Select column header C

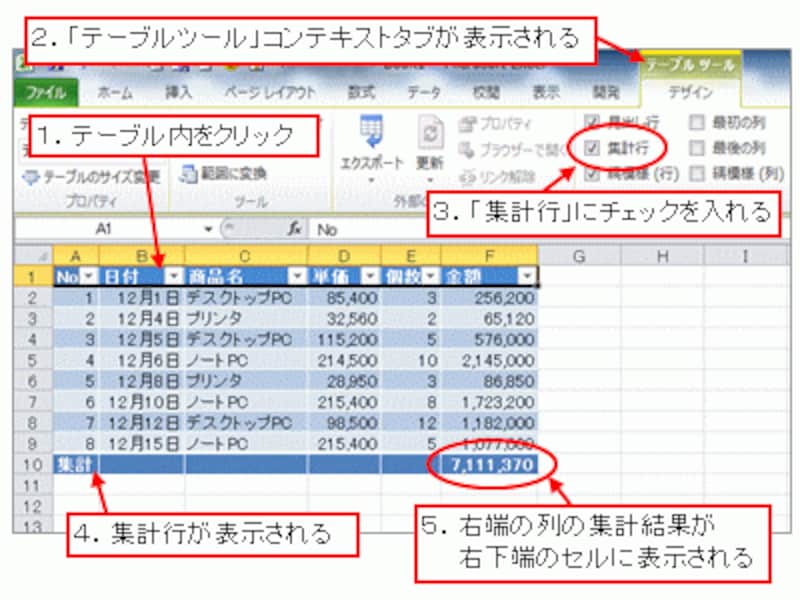tap(245, 255)
